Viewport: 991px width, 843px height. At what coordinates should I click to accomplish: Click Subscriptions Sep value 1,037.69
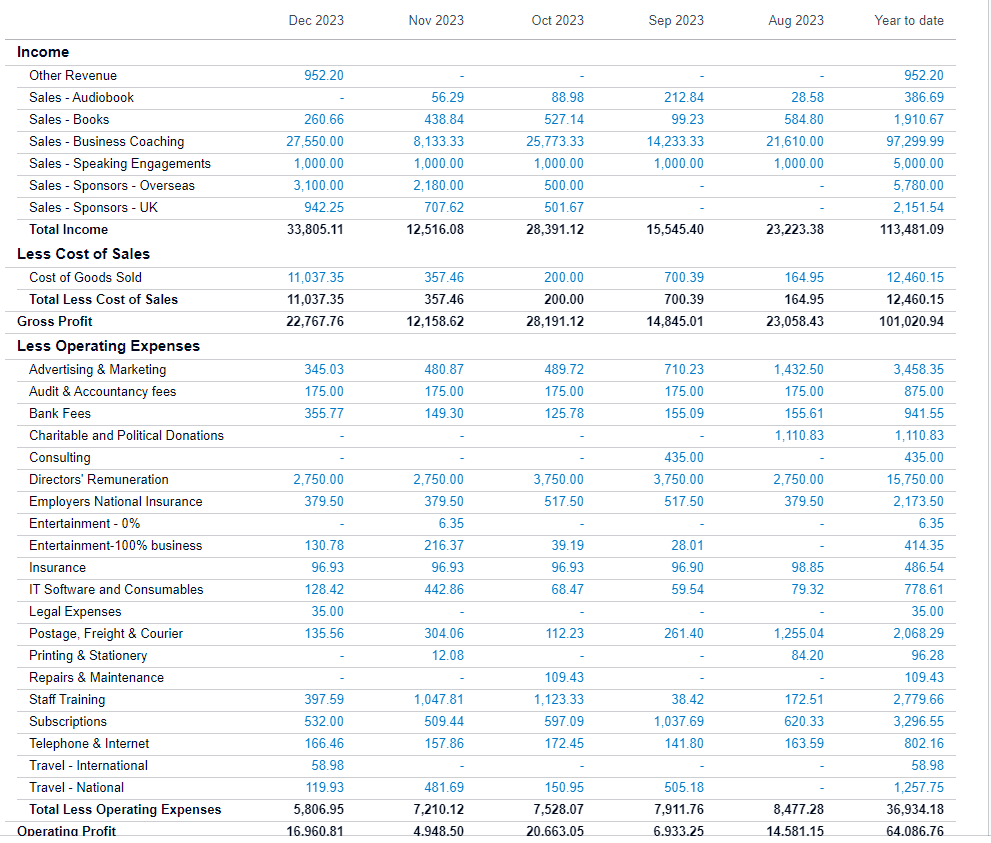[679, 722]
